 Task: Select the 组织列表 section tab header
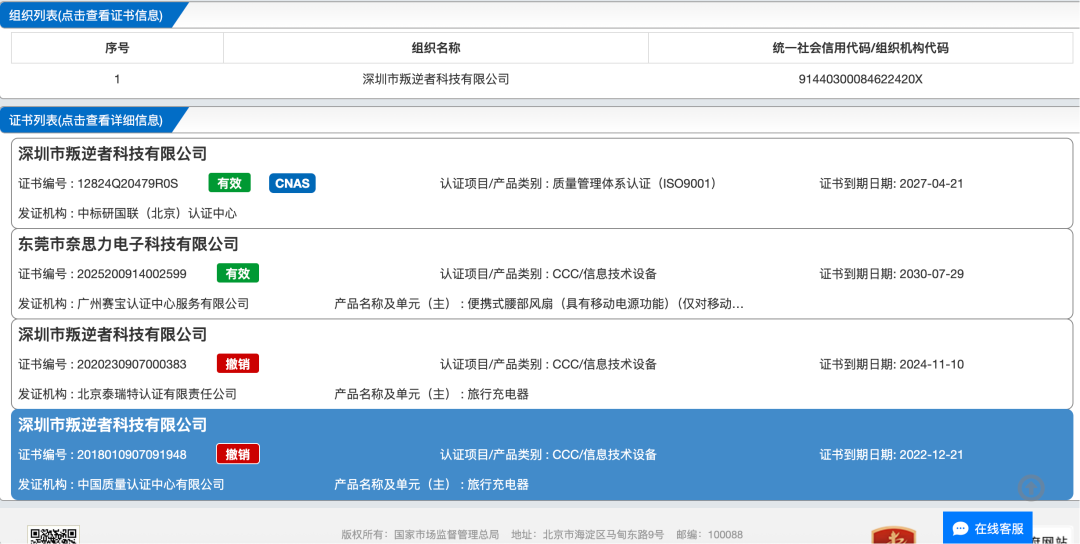pyautogui.click(x=85, y=14)
